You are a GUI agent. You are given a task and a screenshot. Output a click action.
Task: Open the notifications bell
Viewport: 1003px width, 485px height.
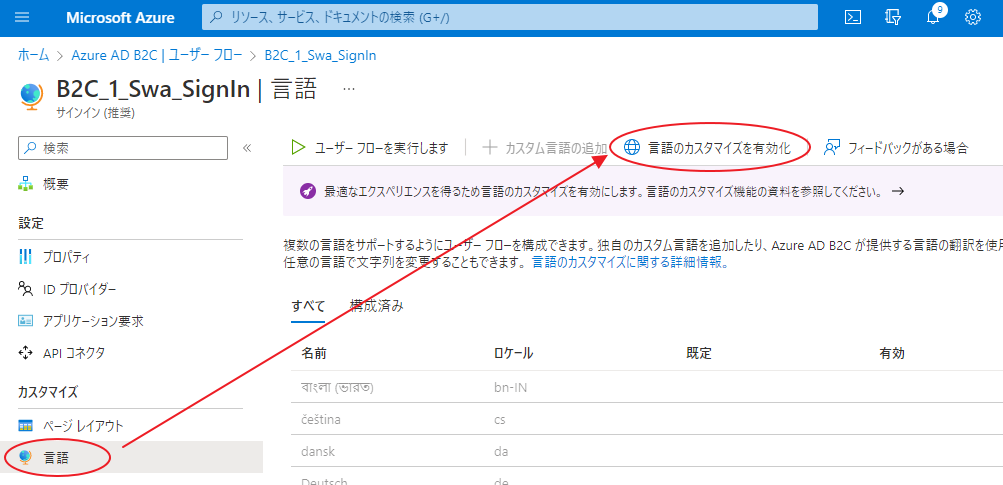pos(933,17)
